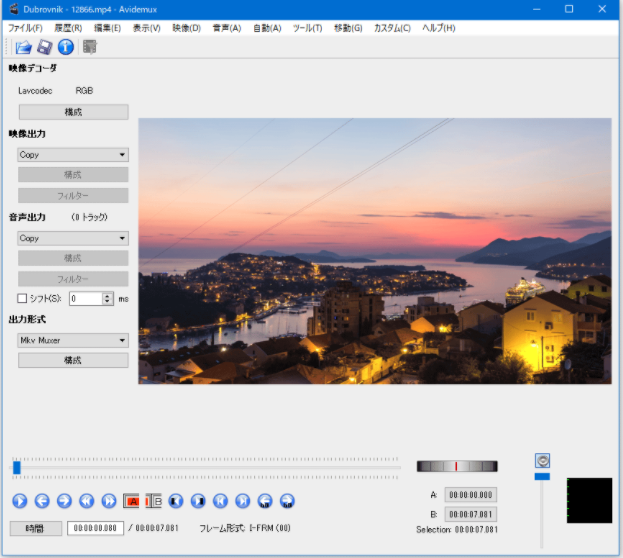This screenshot has width=623, height=558.
Task: Click the Selection duration text
Action: click(457, 530)
